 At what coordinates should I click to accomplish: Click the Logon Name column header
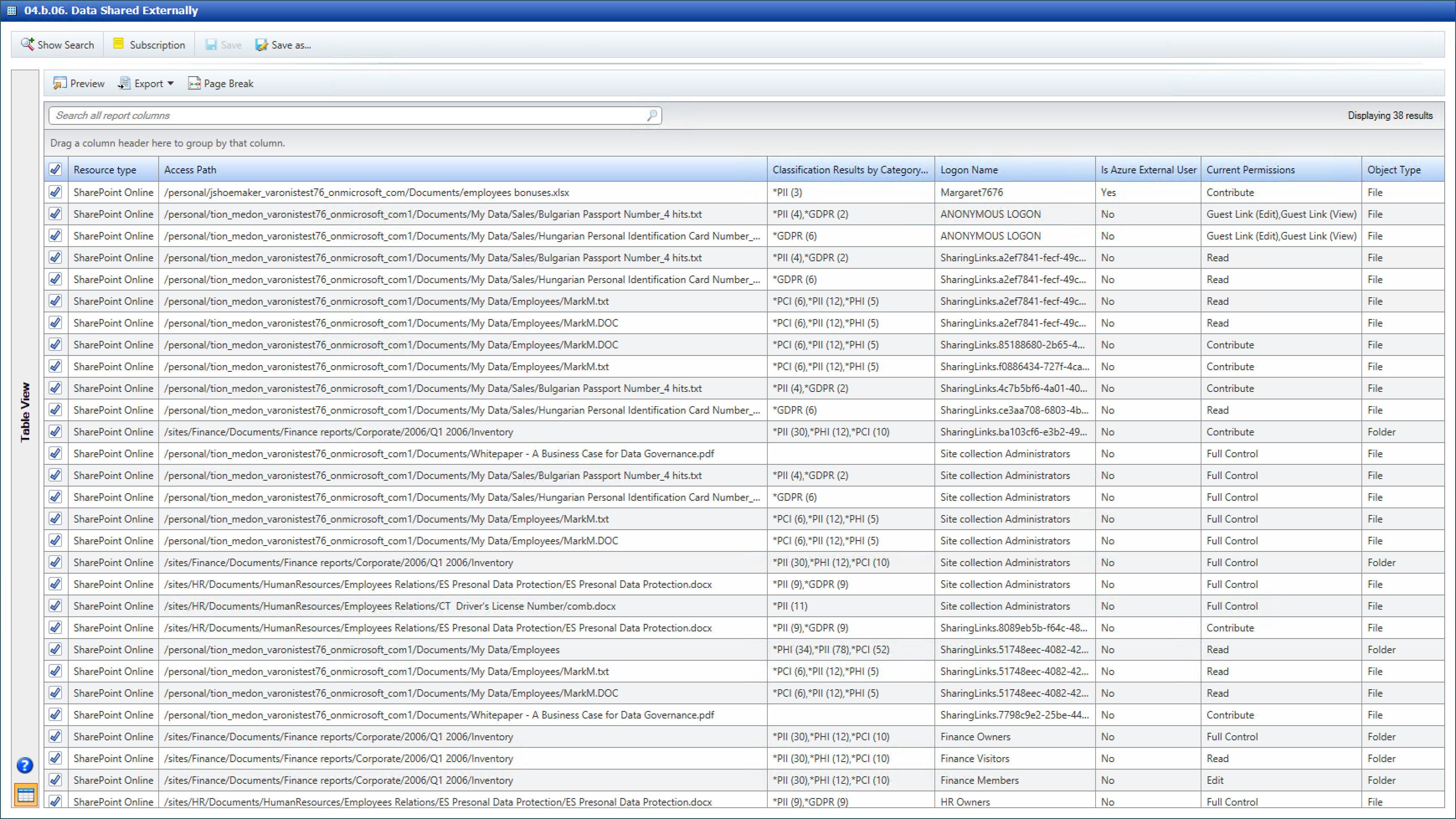point(969,170)
